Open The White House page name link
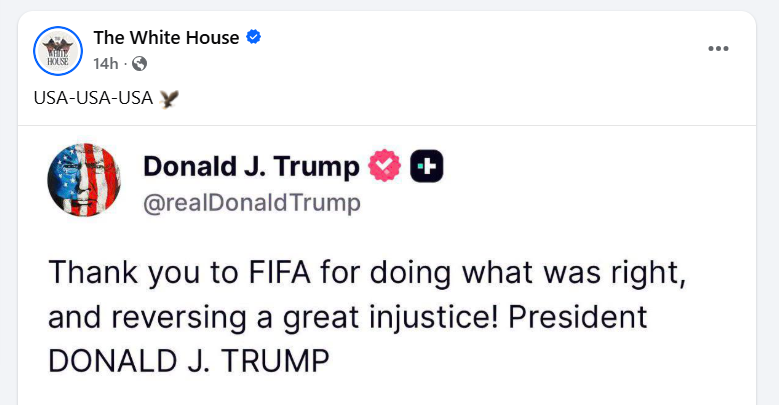This screenshot has width=779, height=405. (x=166, y=38)
